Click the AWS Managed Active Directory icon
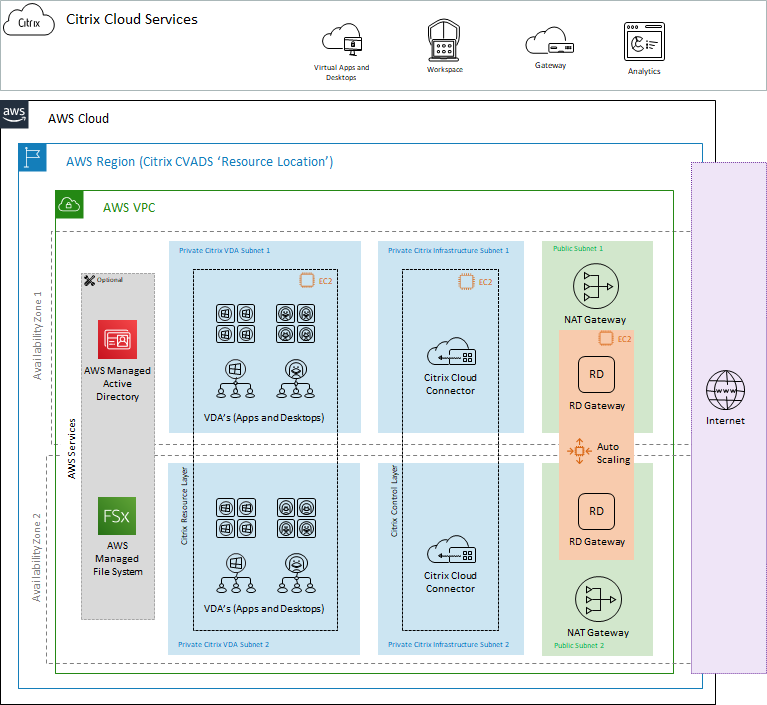The width and height of the screenshot is (767, 705). click(117, 339)
